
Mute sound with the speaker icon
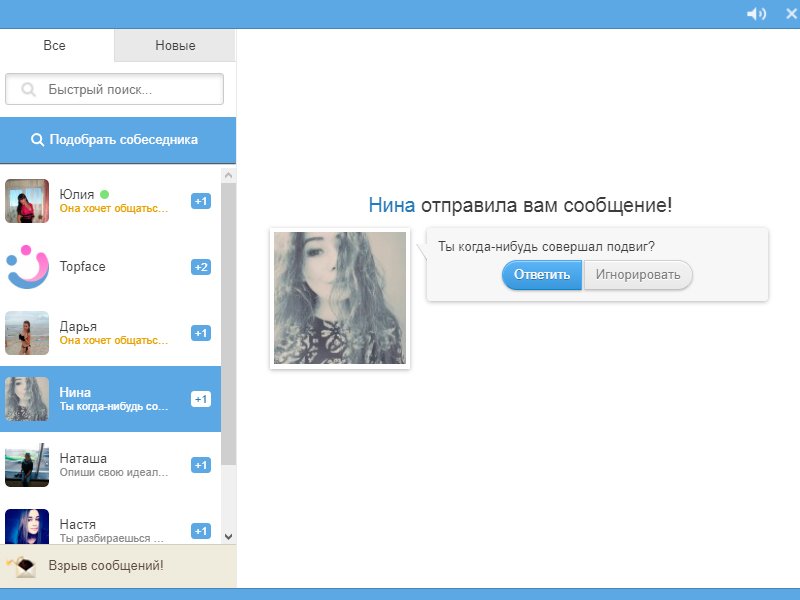756,14
